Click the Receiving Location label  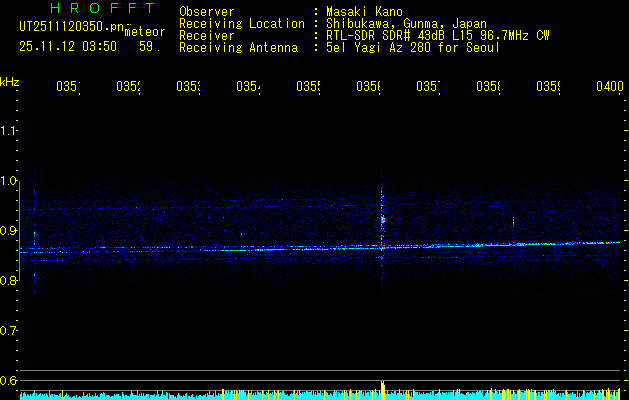pyautogui.click(x=242, y=24)
